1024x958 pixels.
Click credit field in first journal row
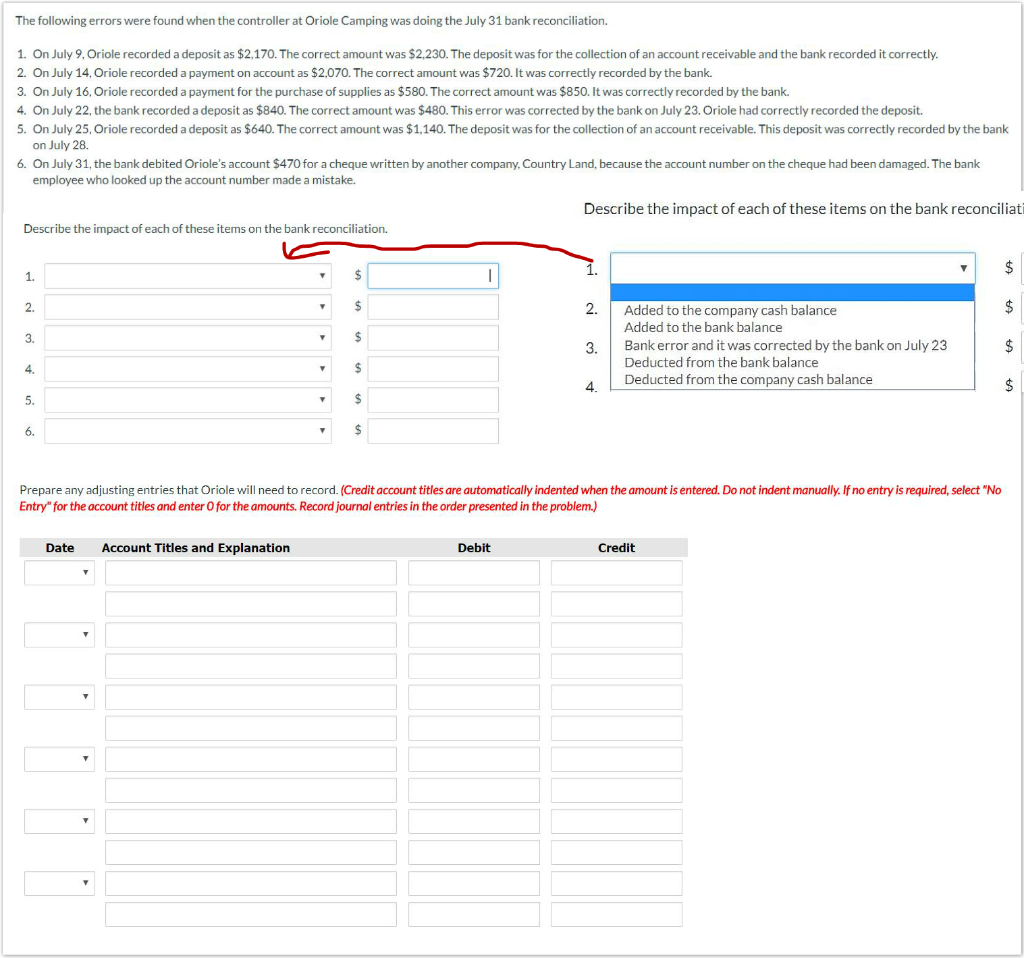click(616, 573)
